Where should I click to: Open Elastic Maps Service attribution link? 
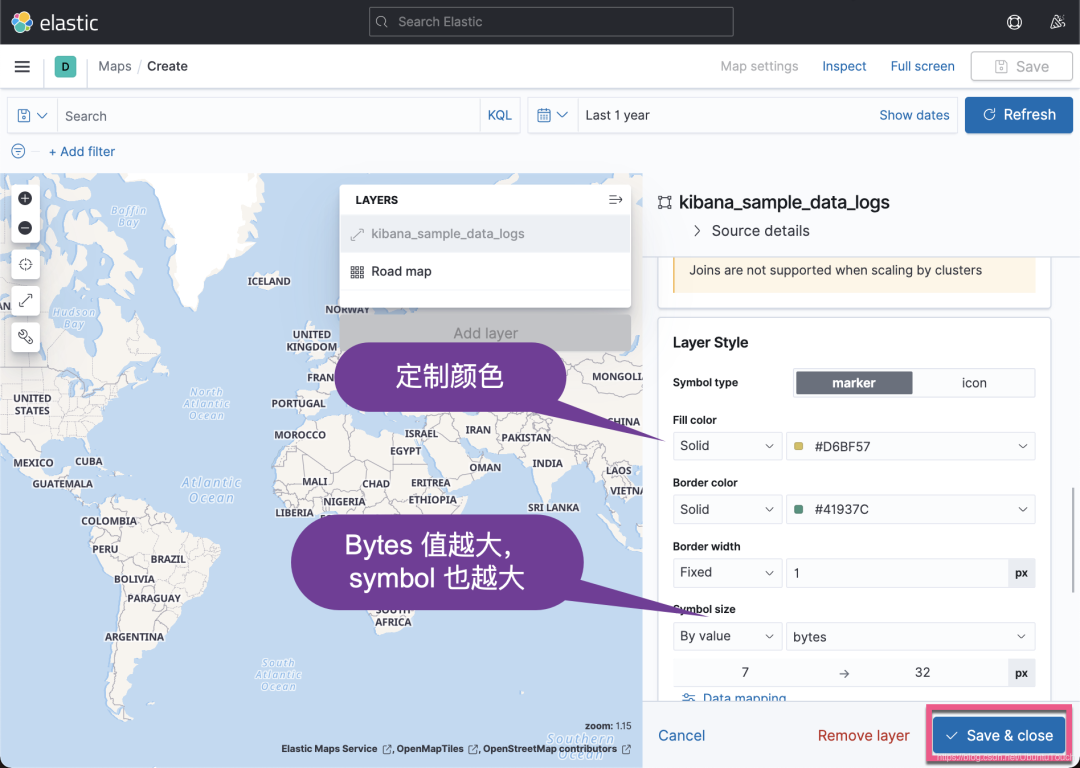[x=336, y=749]
